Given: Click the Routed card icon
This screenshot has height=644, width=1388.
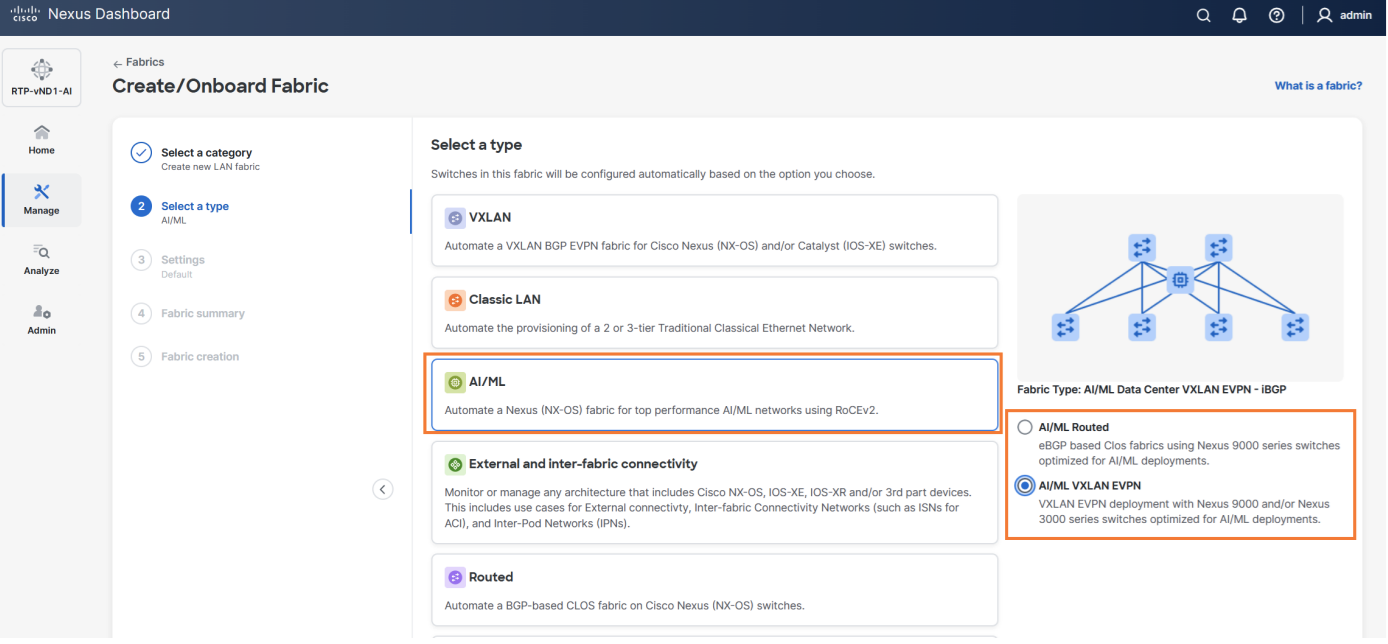Looking at the screenshot, I should pos(455,577).
